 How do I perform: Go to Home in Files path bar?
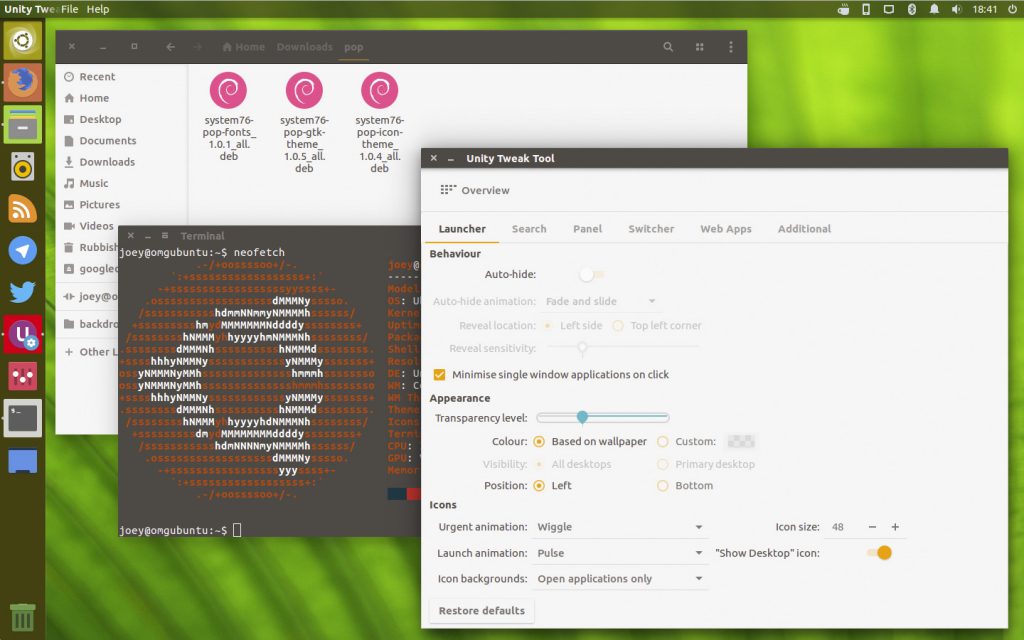[244, 47]
